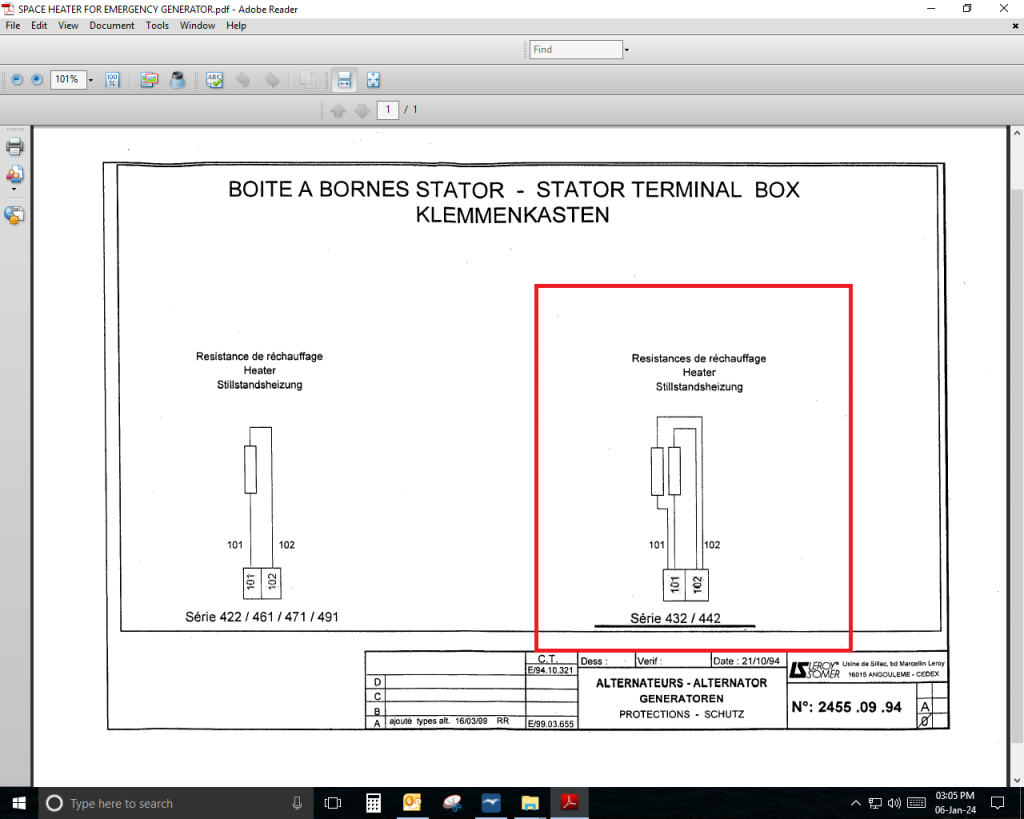Go to previous page arrow

click(338, 110)
